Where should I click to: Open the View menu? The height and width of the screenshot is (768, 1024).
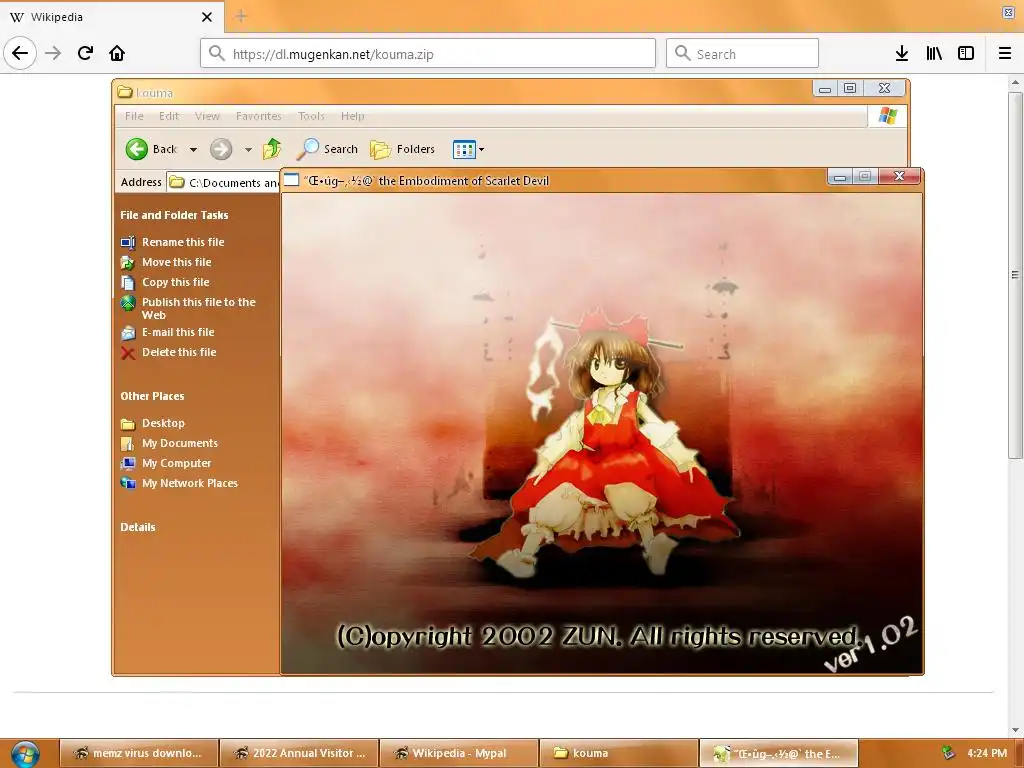coord(207,116)
